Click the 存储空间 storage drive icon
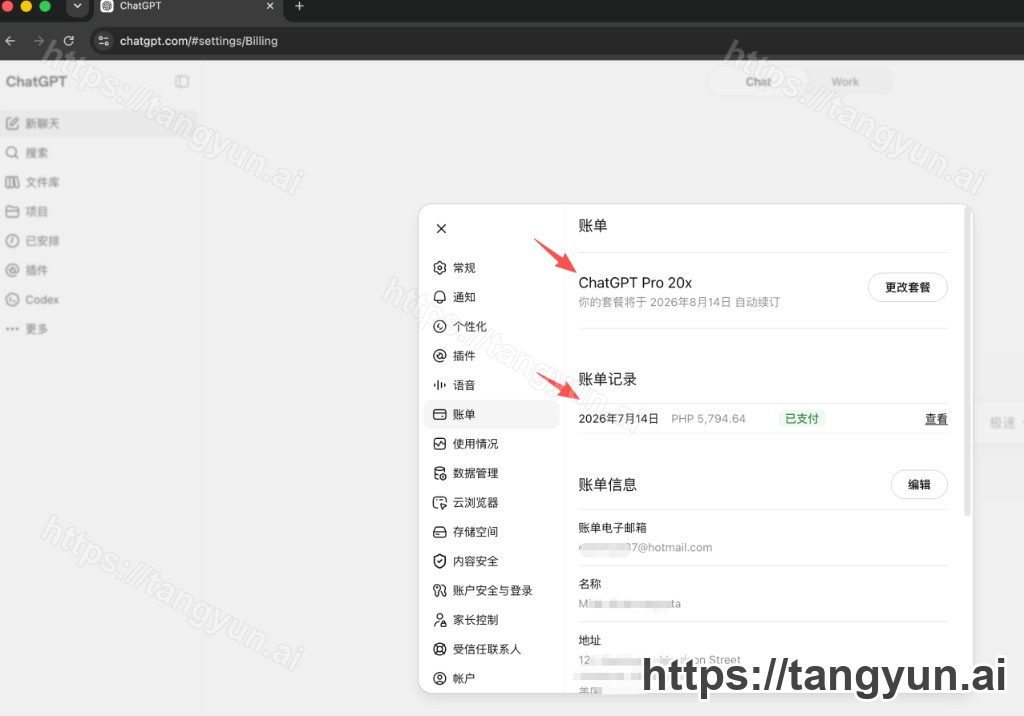Viewport: 1024px width, 716px height. [x=440, y=532]
